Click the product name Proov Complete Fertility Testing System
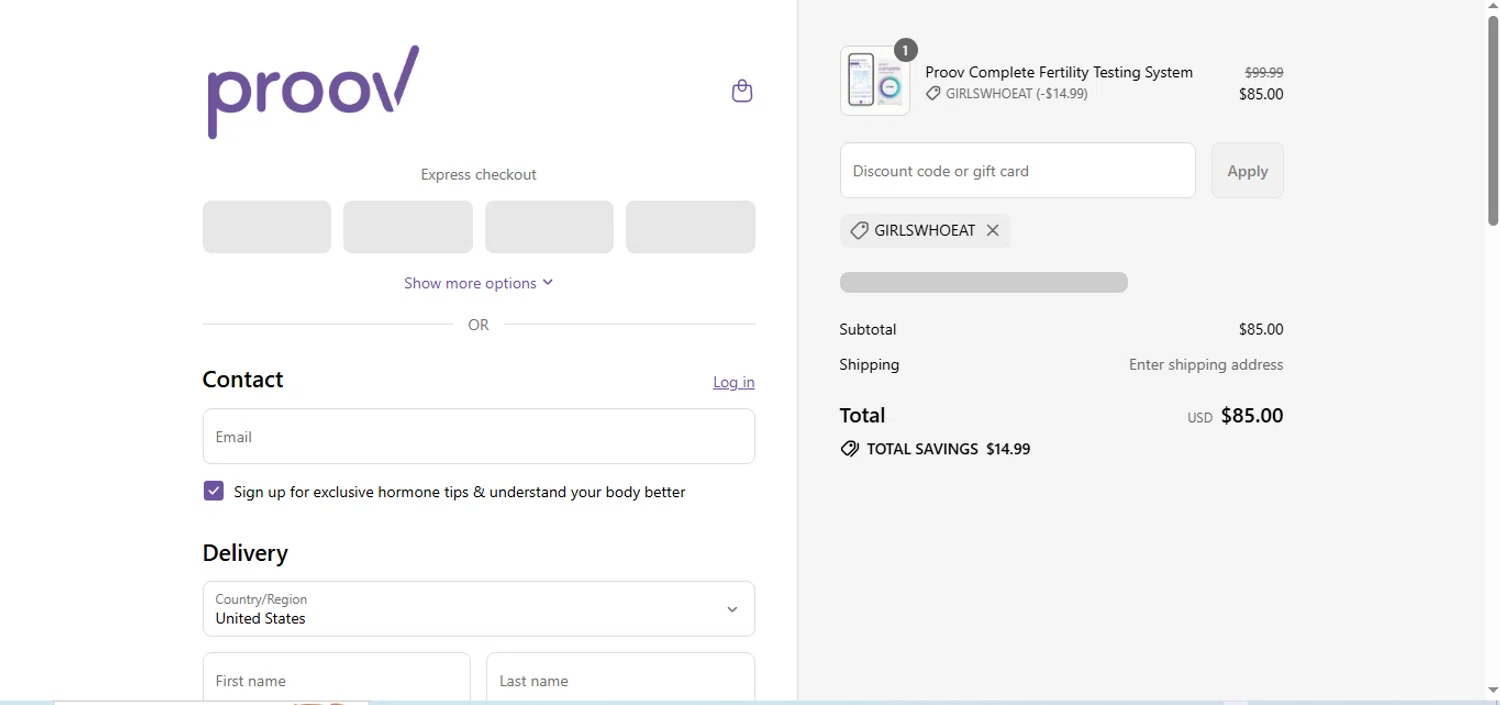Viewport: 1500px width, 705px height. (1059, 72)
